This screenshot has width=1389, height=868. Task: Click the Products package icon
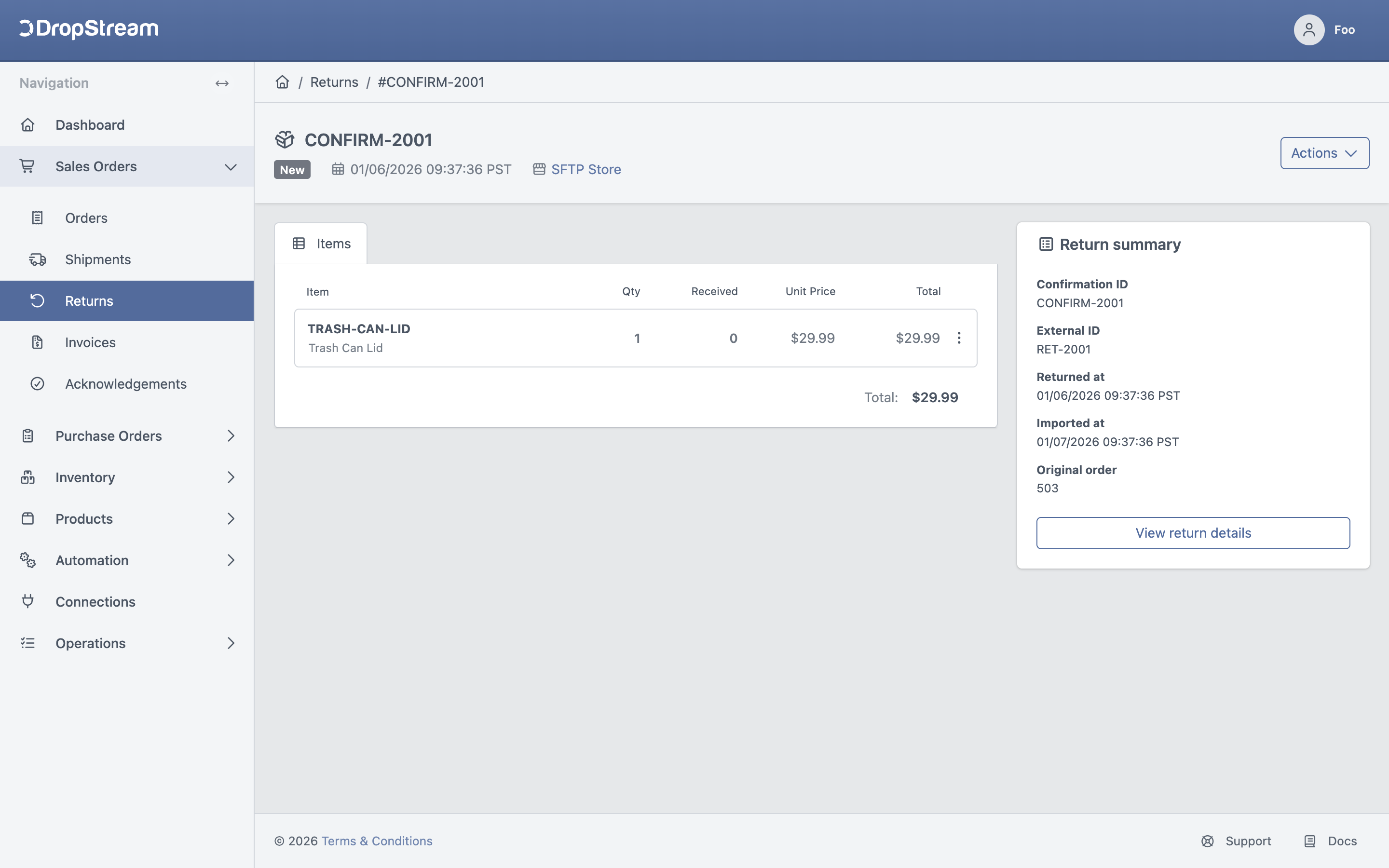click(27, 518)
